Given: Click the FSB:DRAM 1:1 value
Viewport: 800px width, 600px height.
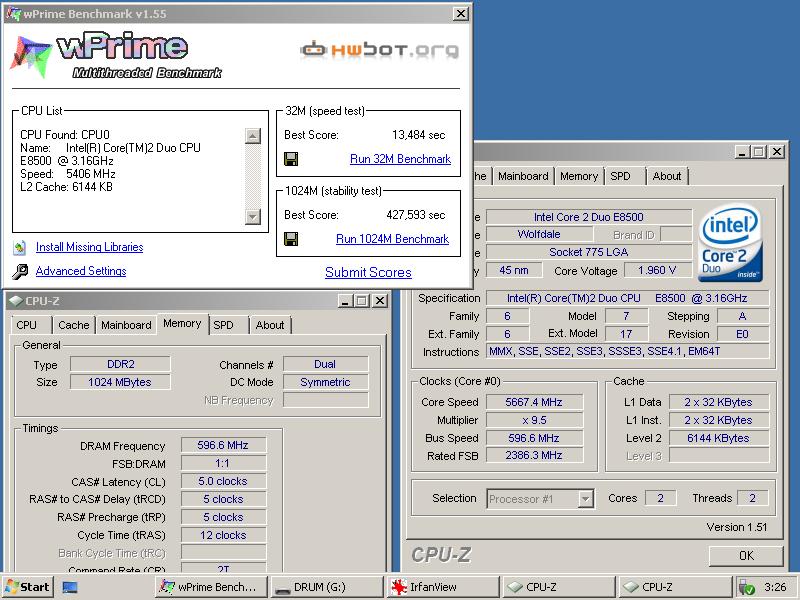Looking at the screenshot, I should 223,463.
